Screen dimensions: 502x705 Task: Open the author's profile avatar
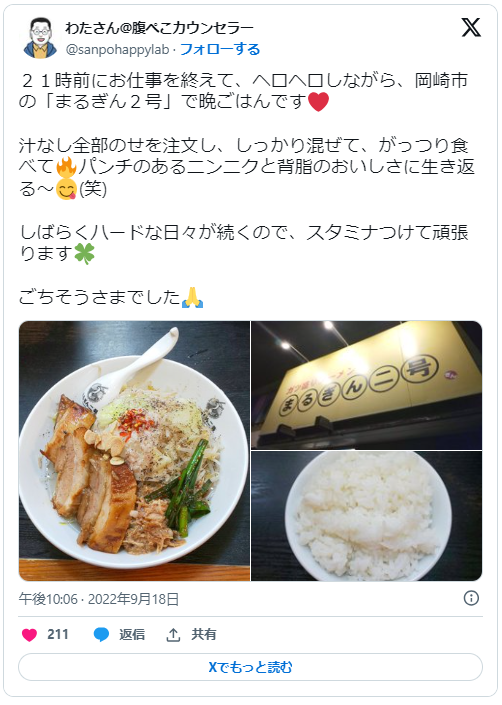[x=40, y=38]
